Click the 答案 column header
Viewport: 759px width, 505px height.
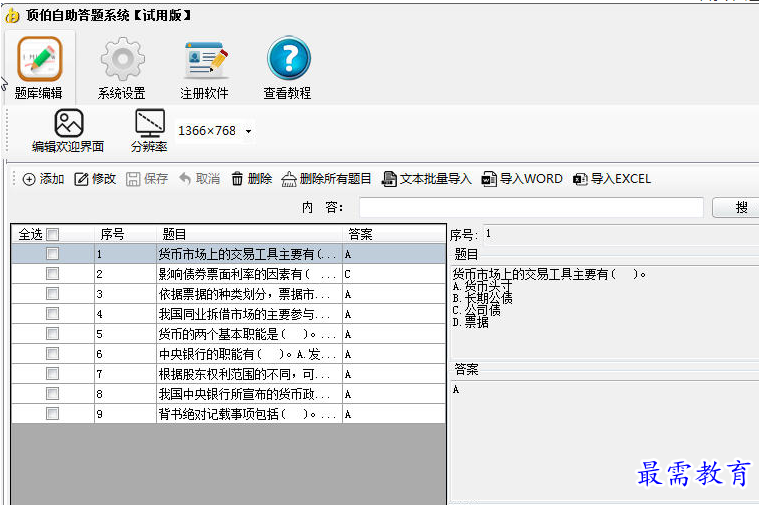(x=394, y=234)
